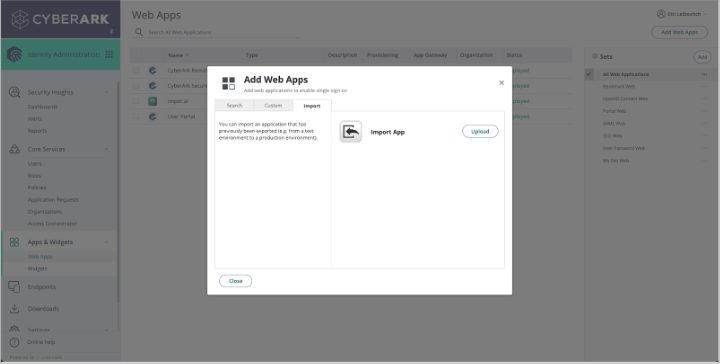Open Organizations in the sidebar
The image size is (721, 364).
44,211
